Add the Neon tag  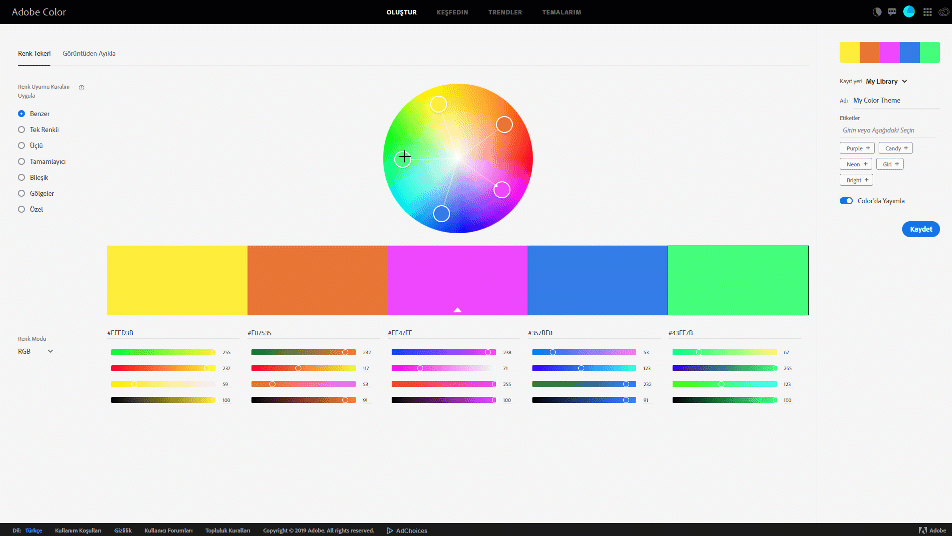point(855,164)
